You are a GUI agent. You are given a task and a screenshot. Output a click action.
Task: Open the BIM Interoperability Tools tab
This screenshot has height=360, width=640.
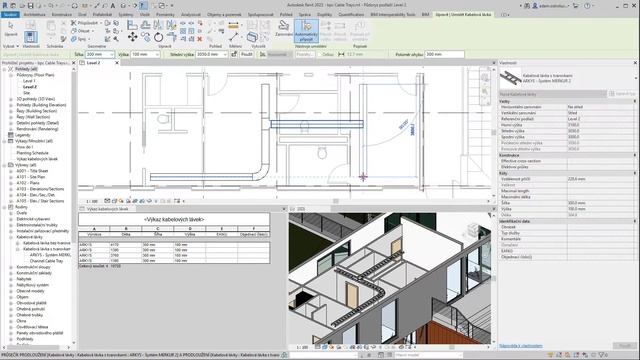coord(393,15)
